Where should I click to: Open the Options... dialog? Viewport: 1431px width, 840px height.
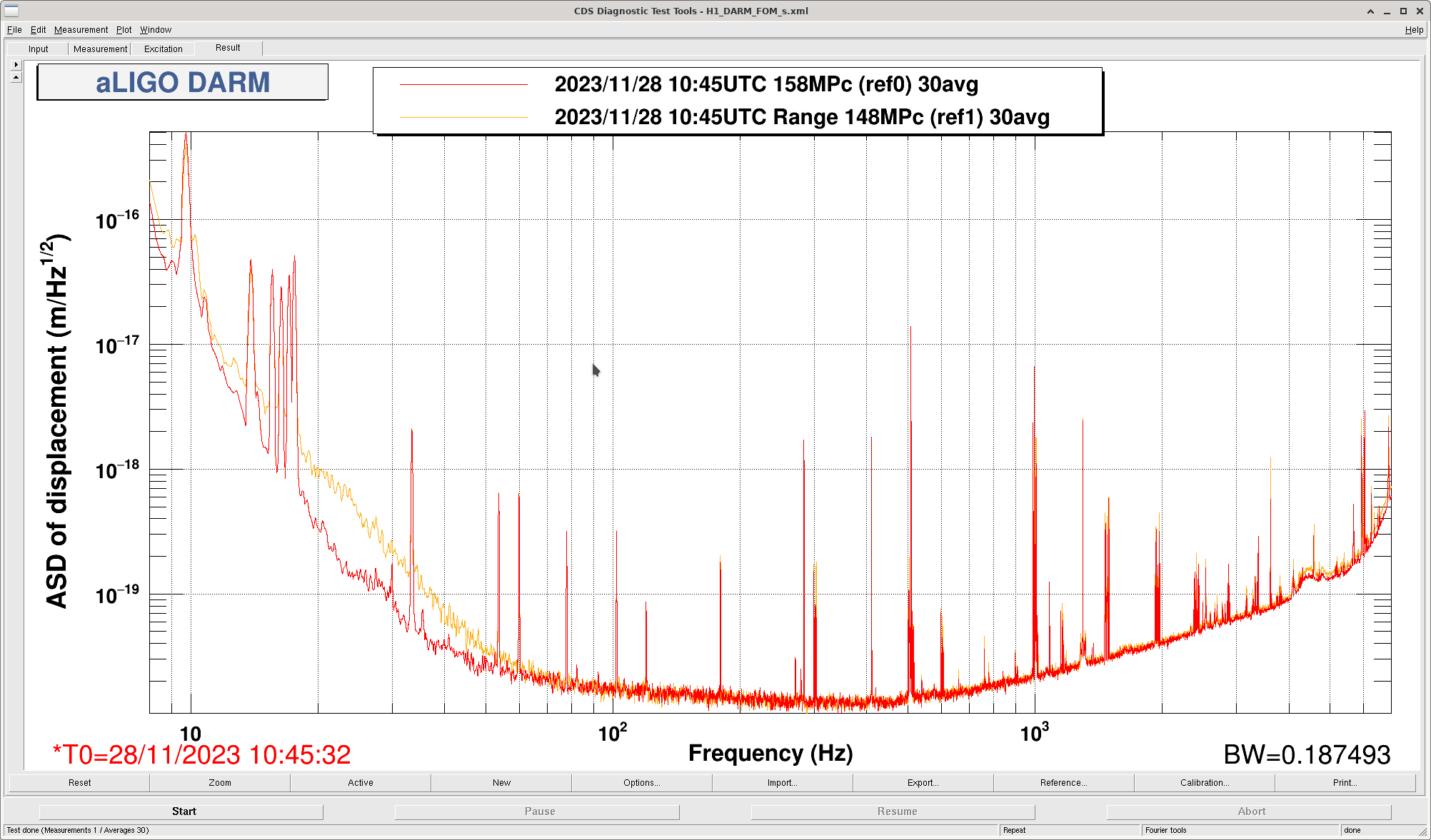(641, 783)
